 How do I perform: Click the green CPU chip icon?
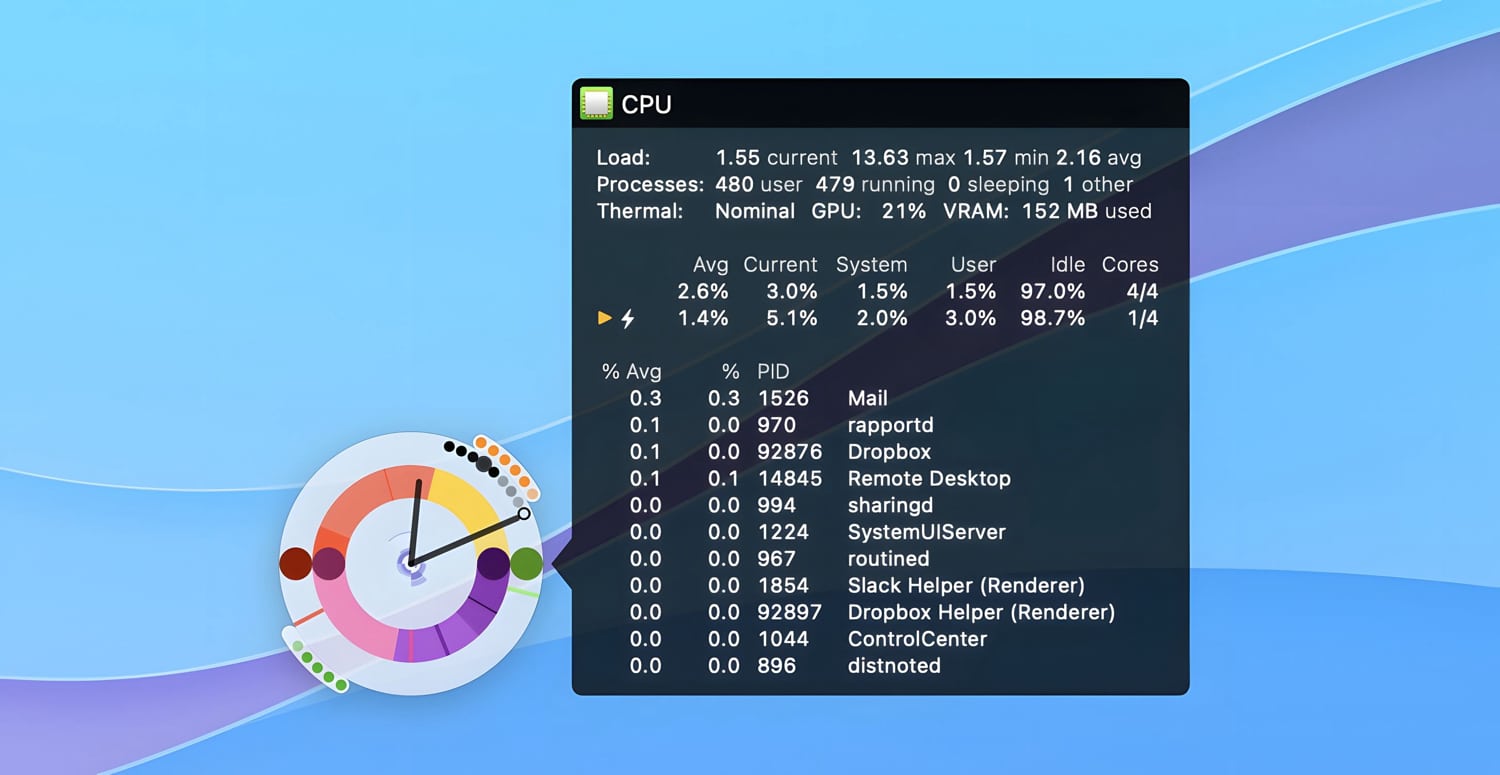point(596,103)
